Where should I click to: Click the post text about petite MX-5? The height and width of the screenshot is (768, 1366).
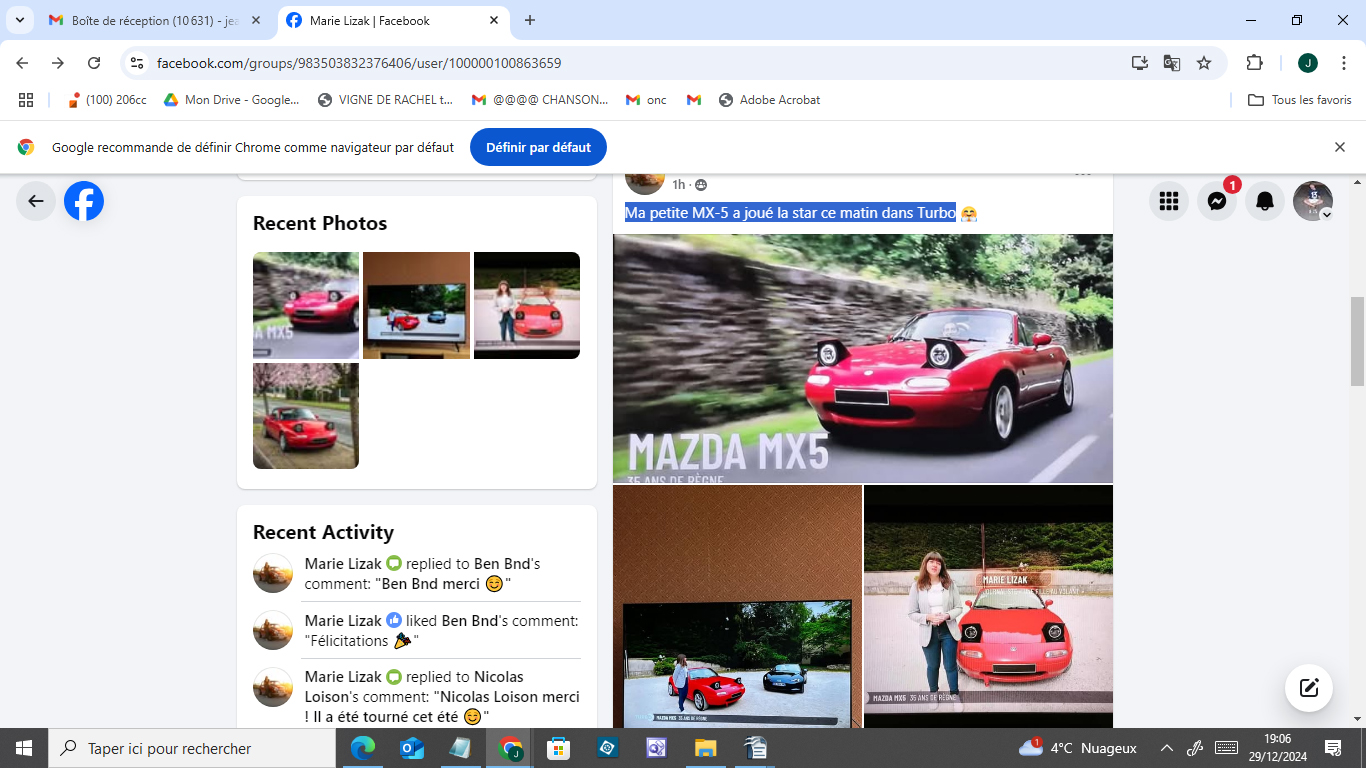(790, 213)
